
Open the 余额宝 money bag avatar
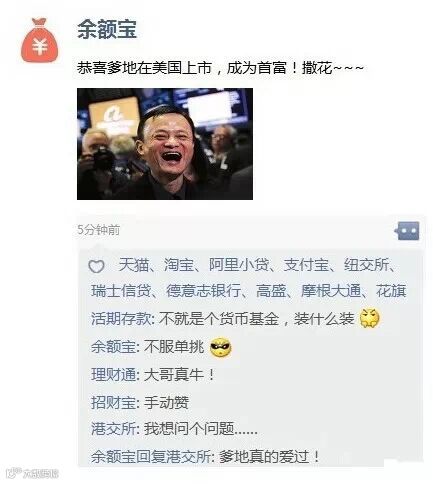[40, 40]
